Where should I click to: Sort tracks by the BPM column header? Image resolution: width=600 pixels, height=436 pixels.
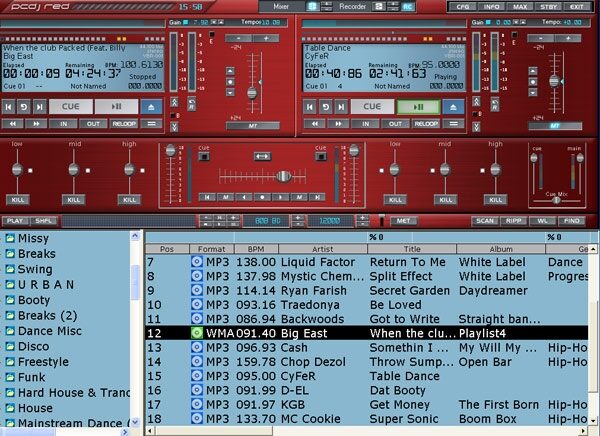(256, 249)
